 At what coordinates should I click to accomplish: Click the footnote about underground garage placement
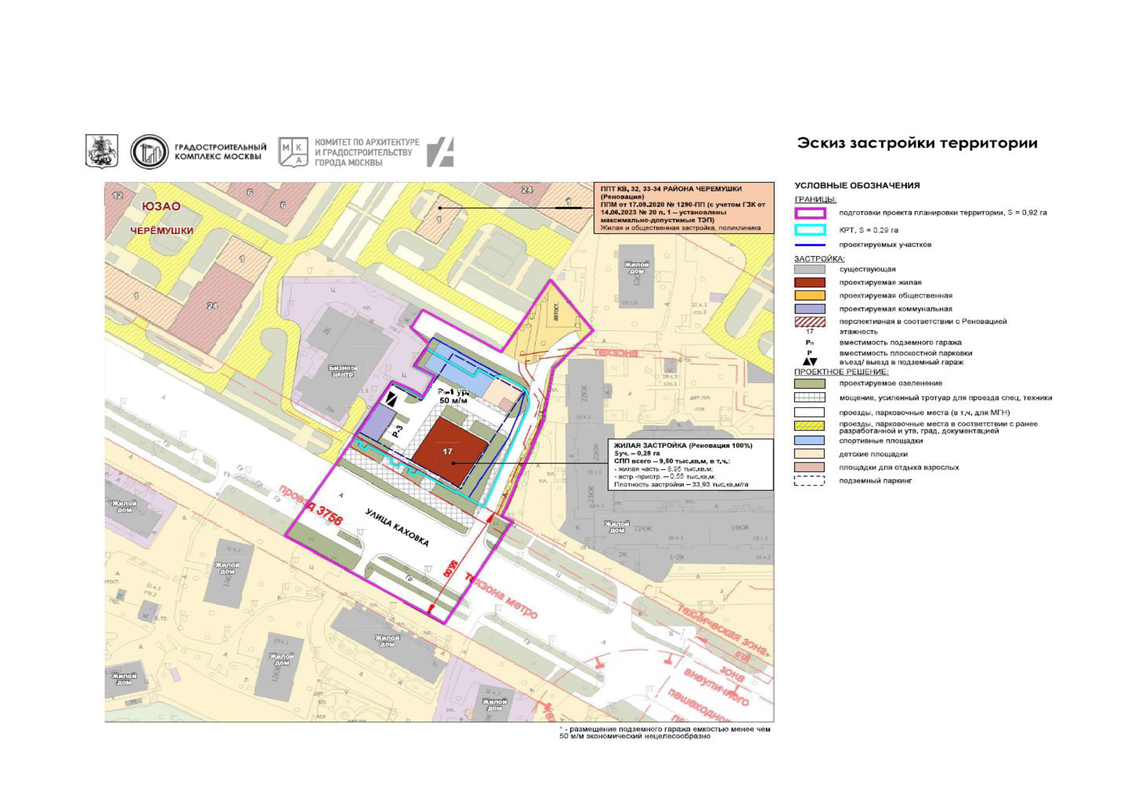click(x=664, y=733)
